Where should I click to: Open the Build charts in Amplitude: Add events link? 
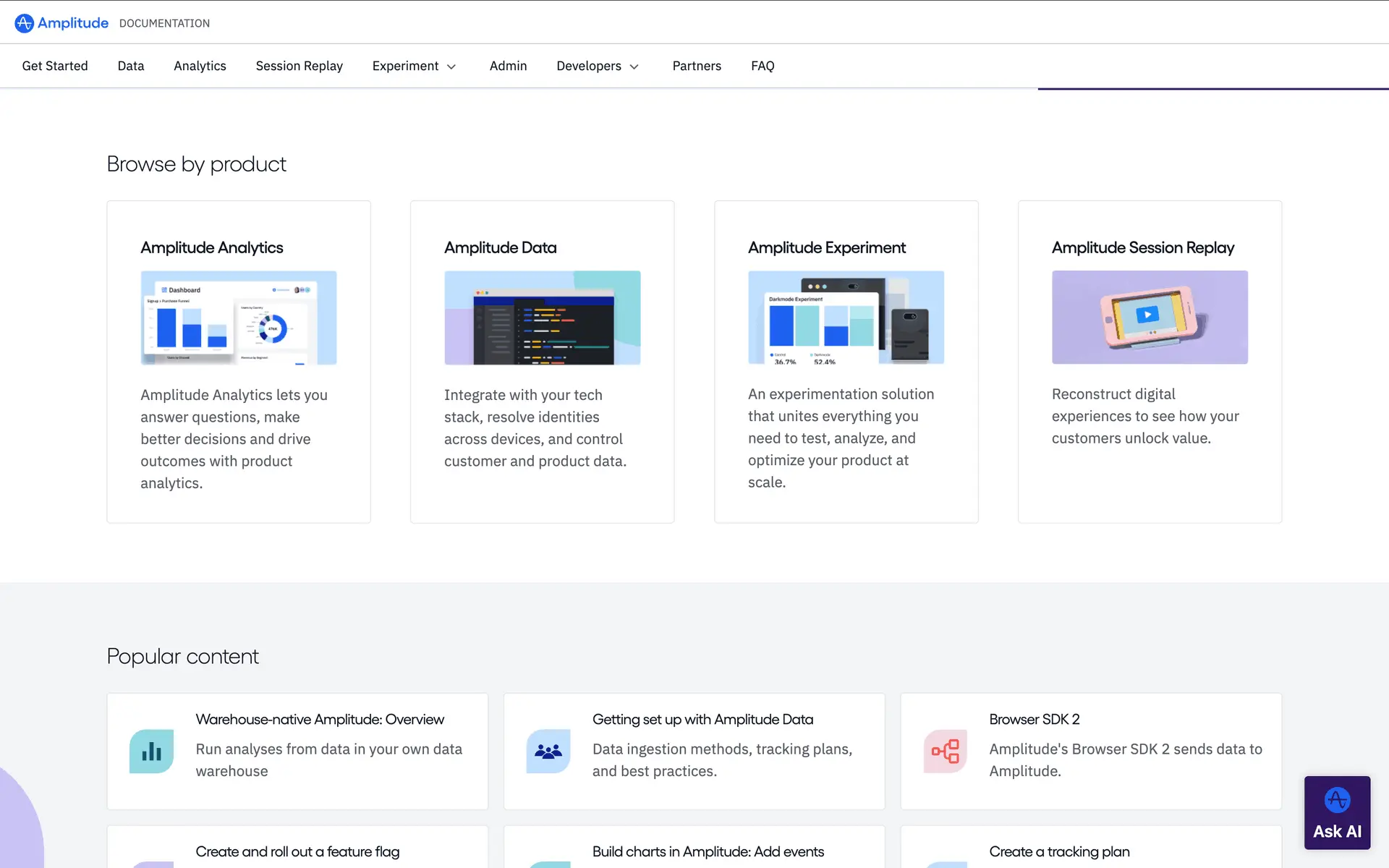[x=708, y=851]
